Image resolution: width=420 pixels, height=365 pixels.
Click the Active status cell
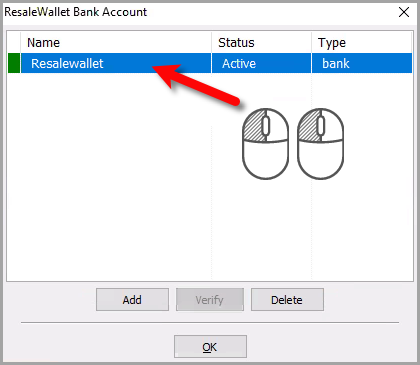(x=261, y=63)
